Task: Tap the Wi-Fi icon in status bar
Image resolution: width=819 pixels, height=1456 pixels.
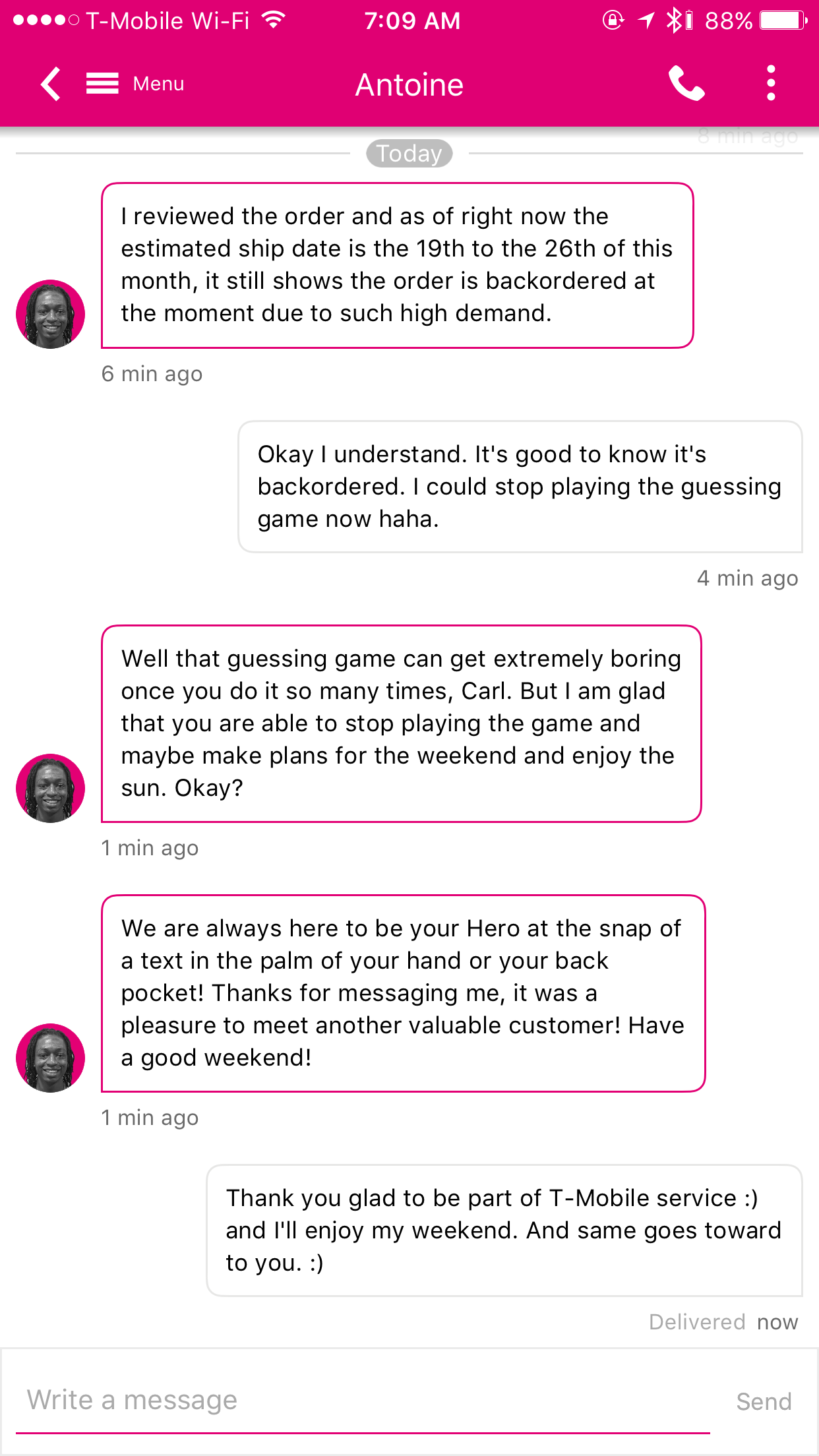Action: [273, 19]
